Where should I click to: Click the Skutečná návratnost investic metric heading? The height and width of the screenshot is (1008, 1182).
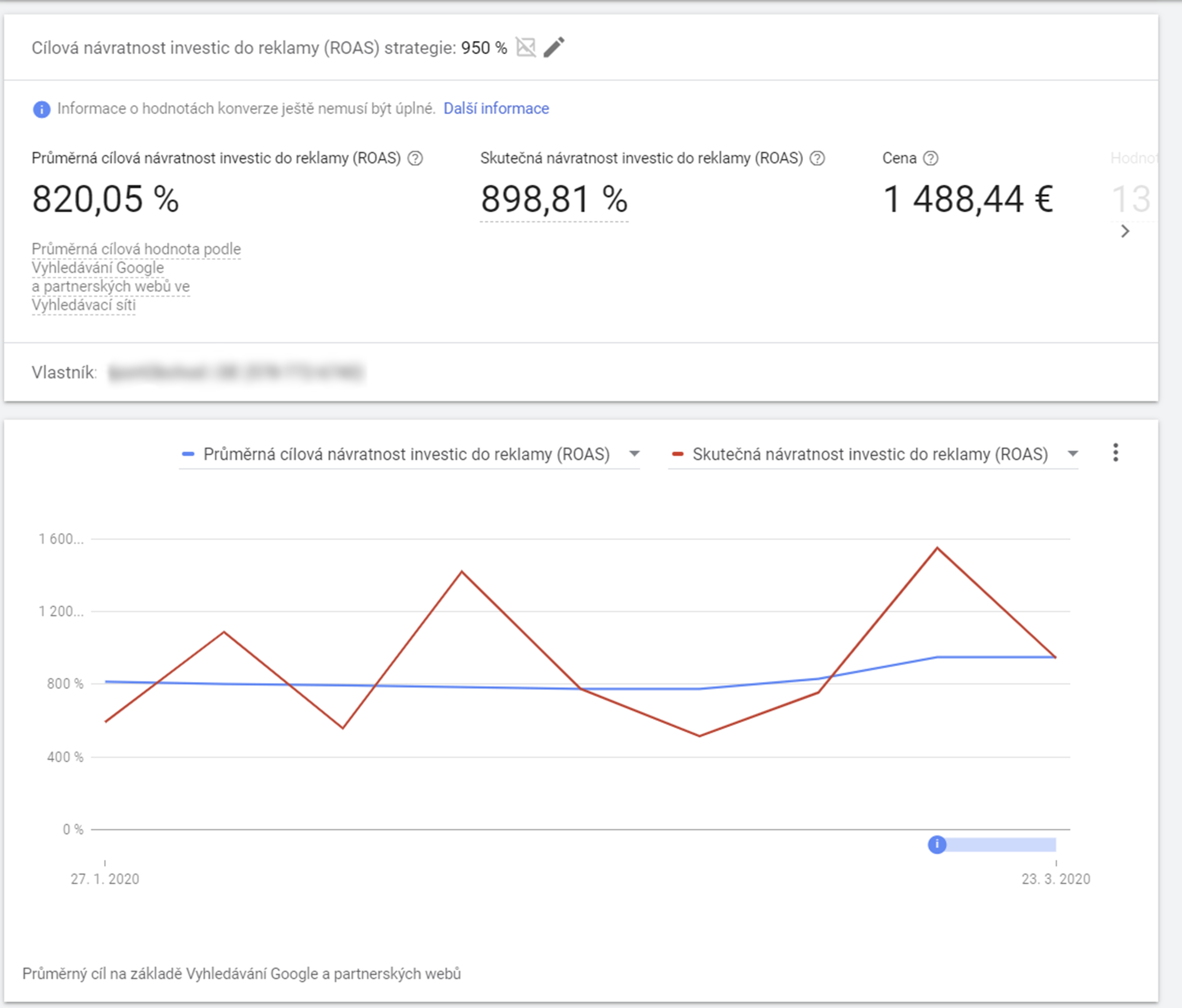(x=642, y=158)
